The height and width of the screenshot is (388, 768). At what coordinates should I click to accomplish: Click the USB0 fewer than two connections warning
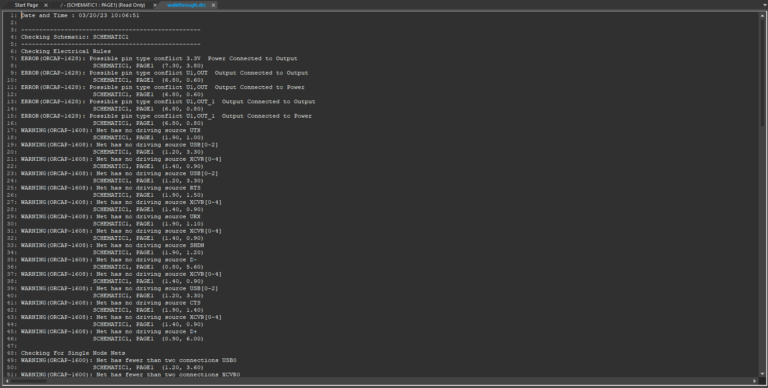(128, 360)
